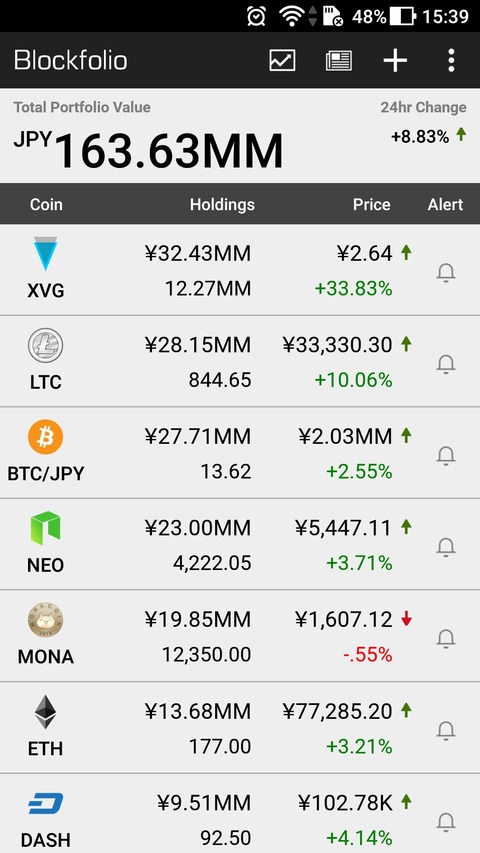
Task: Enable the MONA price alert bell
Action: tap(446, 638)
